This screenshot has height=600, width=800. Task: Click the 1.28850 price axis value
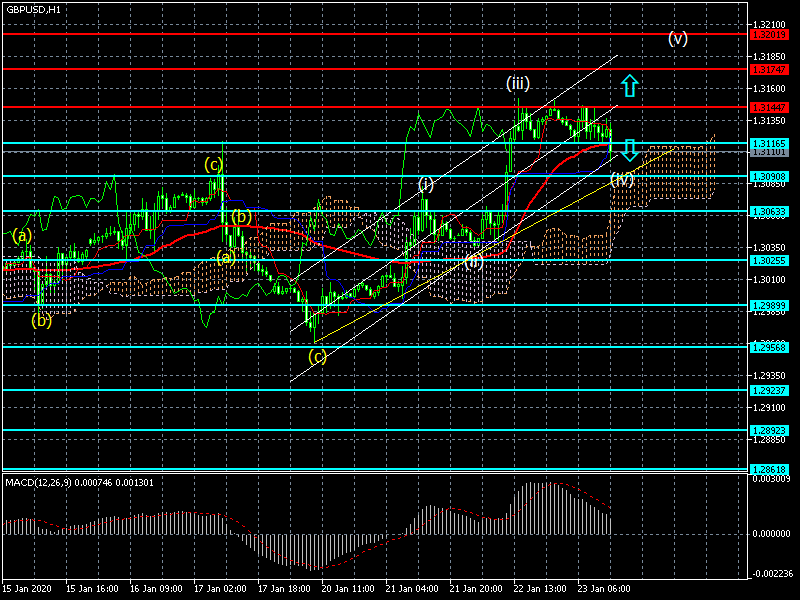tap(769, 439)
